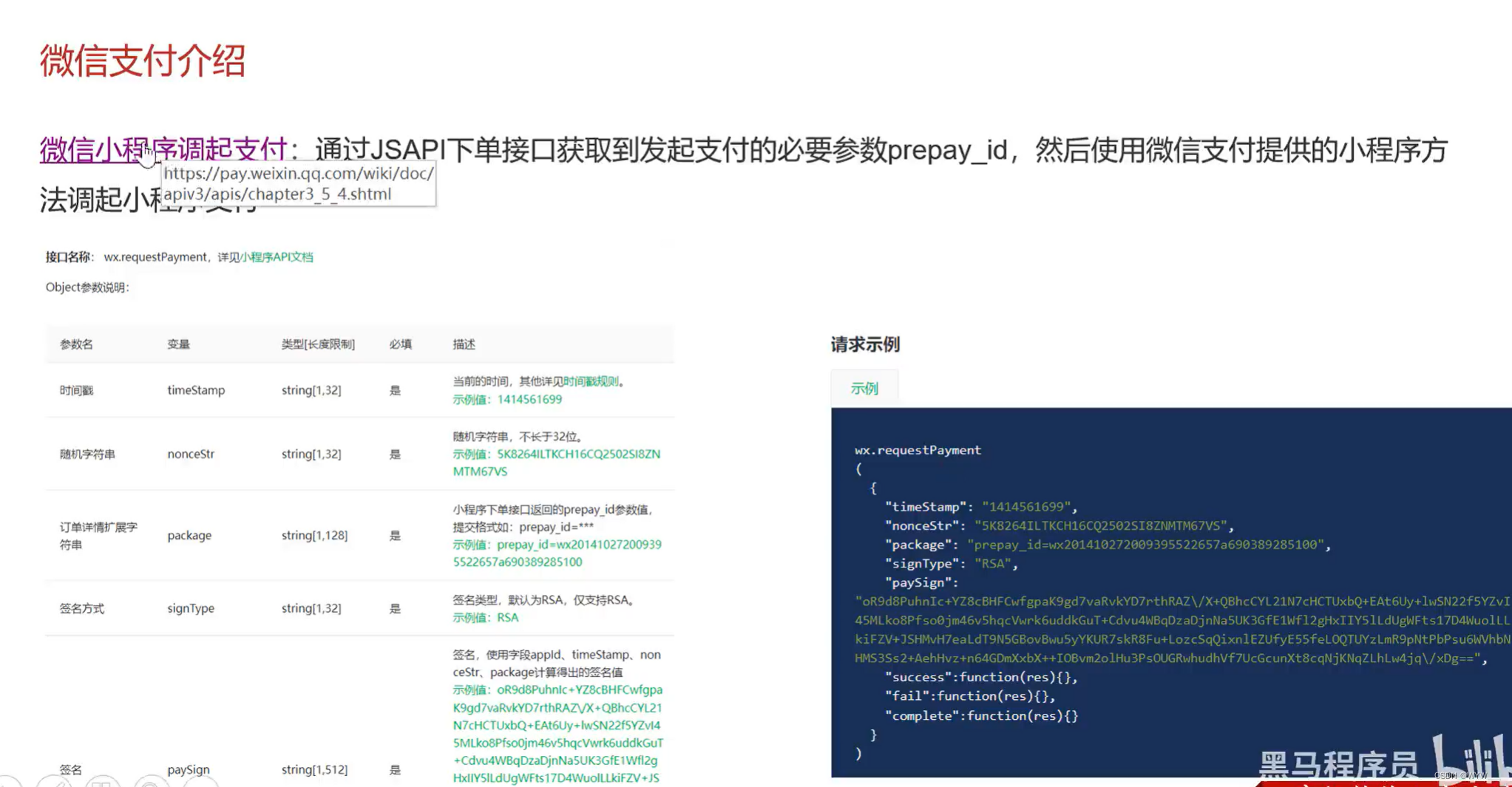1512x787 pixels.
Task: Click the timeStamp variable cell
Action: pos(196,390)
